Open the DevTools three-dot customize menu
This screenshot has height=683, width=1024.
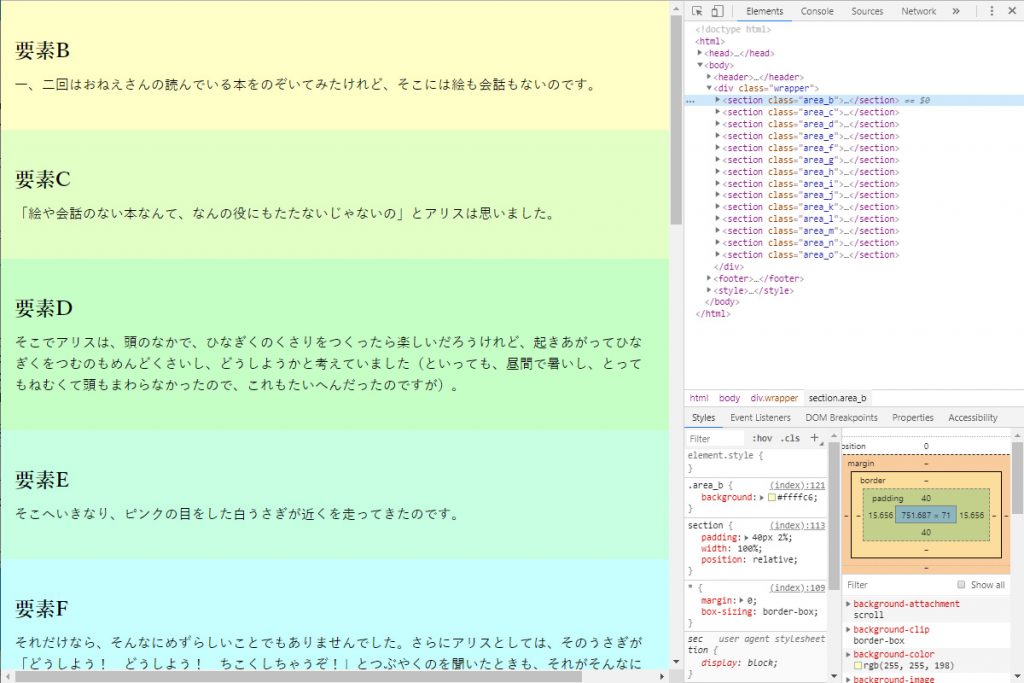(x=991, y=11)
